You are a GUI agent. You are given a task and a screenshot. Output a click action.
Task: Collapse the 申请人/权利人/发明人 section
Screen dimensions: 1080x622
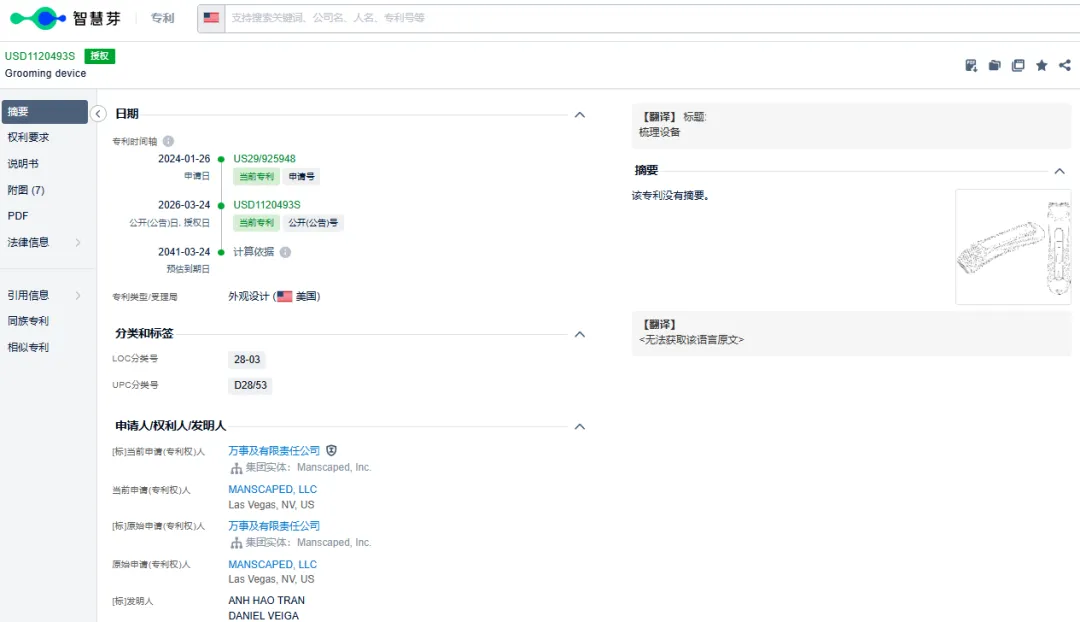(580, 427)
